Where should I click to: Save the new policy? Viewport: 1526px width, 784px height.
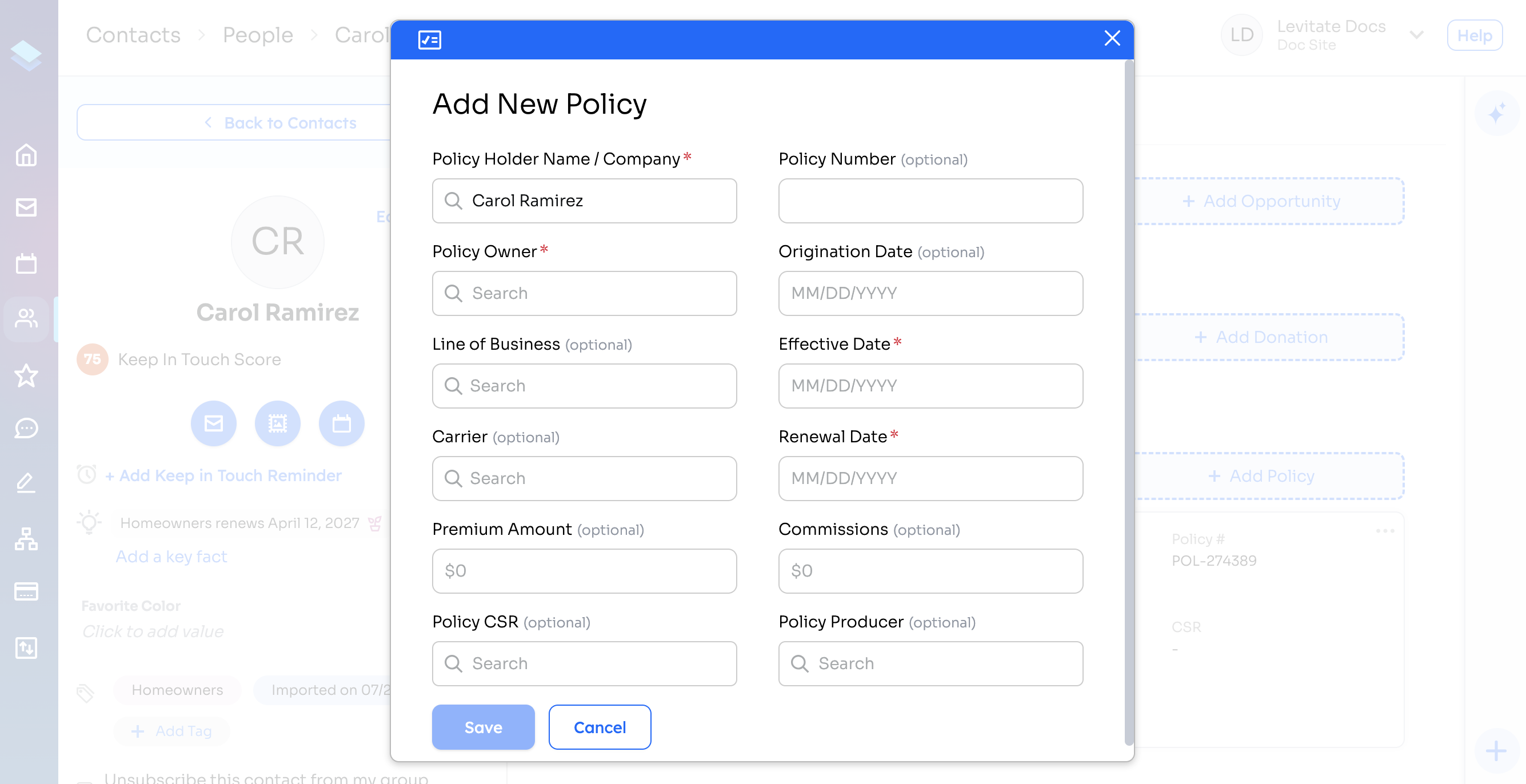click(x=483, y=727)
